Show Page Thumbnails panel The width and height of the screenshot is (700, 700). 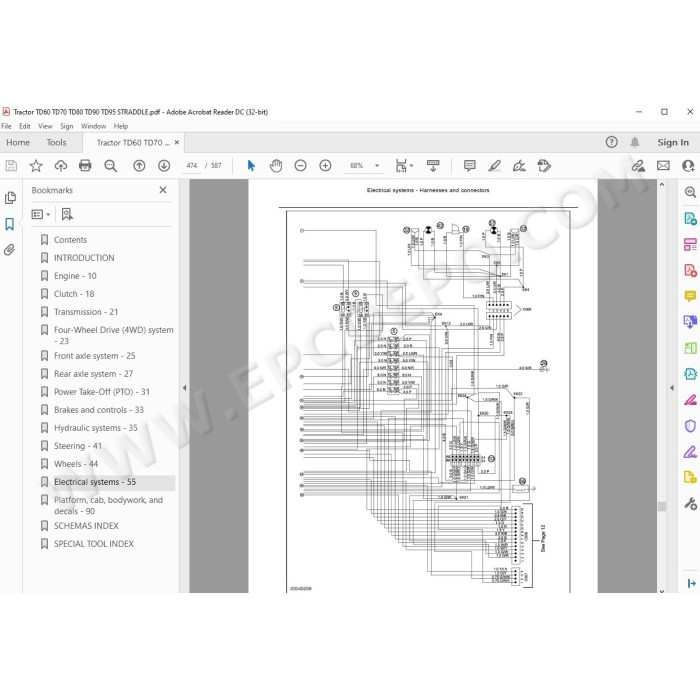click(10, 198)
